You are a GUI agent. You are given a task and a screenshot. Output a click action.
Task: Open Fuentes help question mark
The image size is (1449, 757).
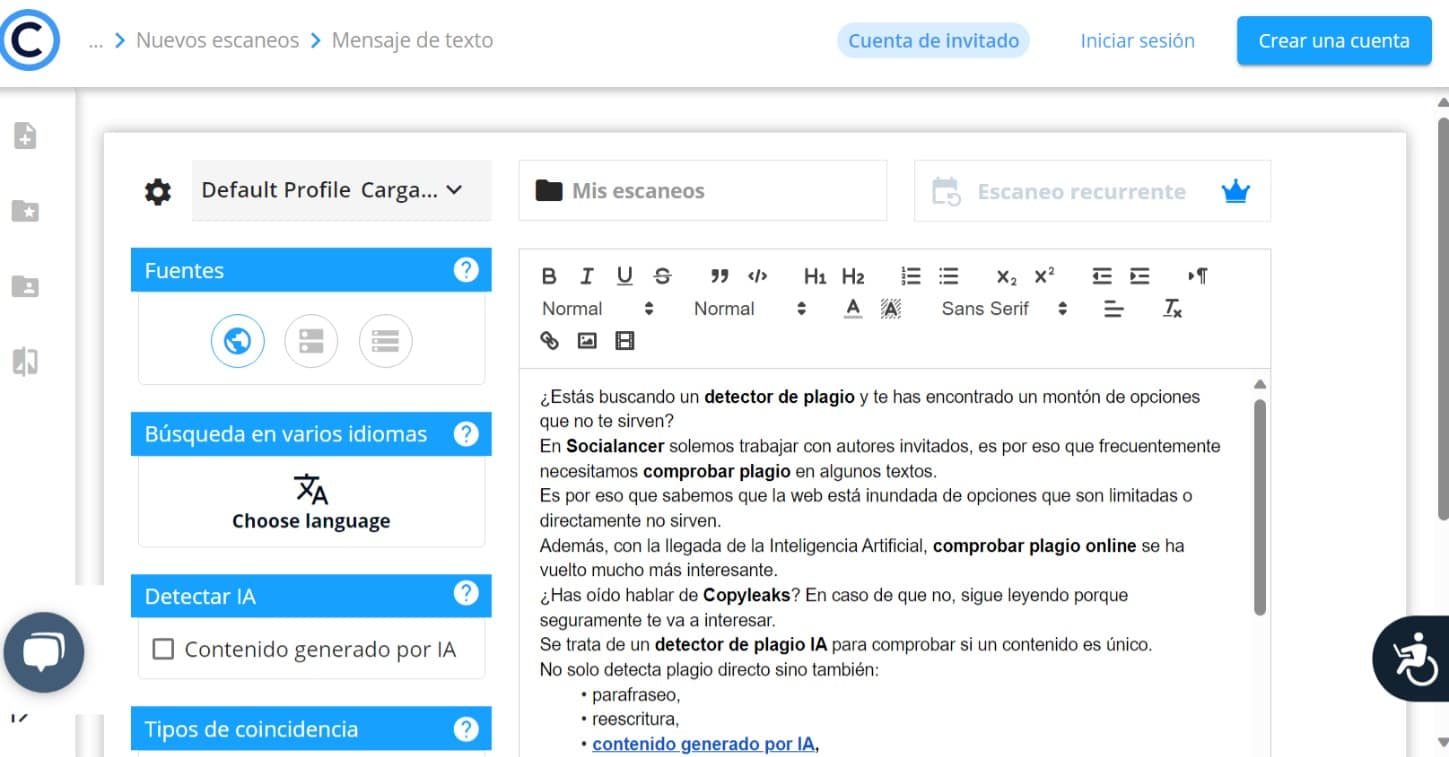(466, 270)
